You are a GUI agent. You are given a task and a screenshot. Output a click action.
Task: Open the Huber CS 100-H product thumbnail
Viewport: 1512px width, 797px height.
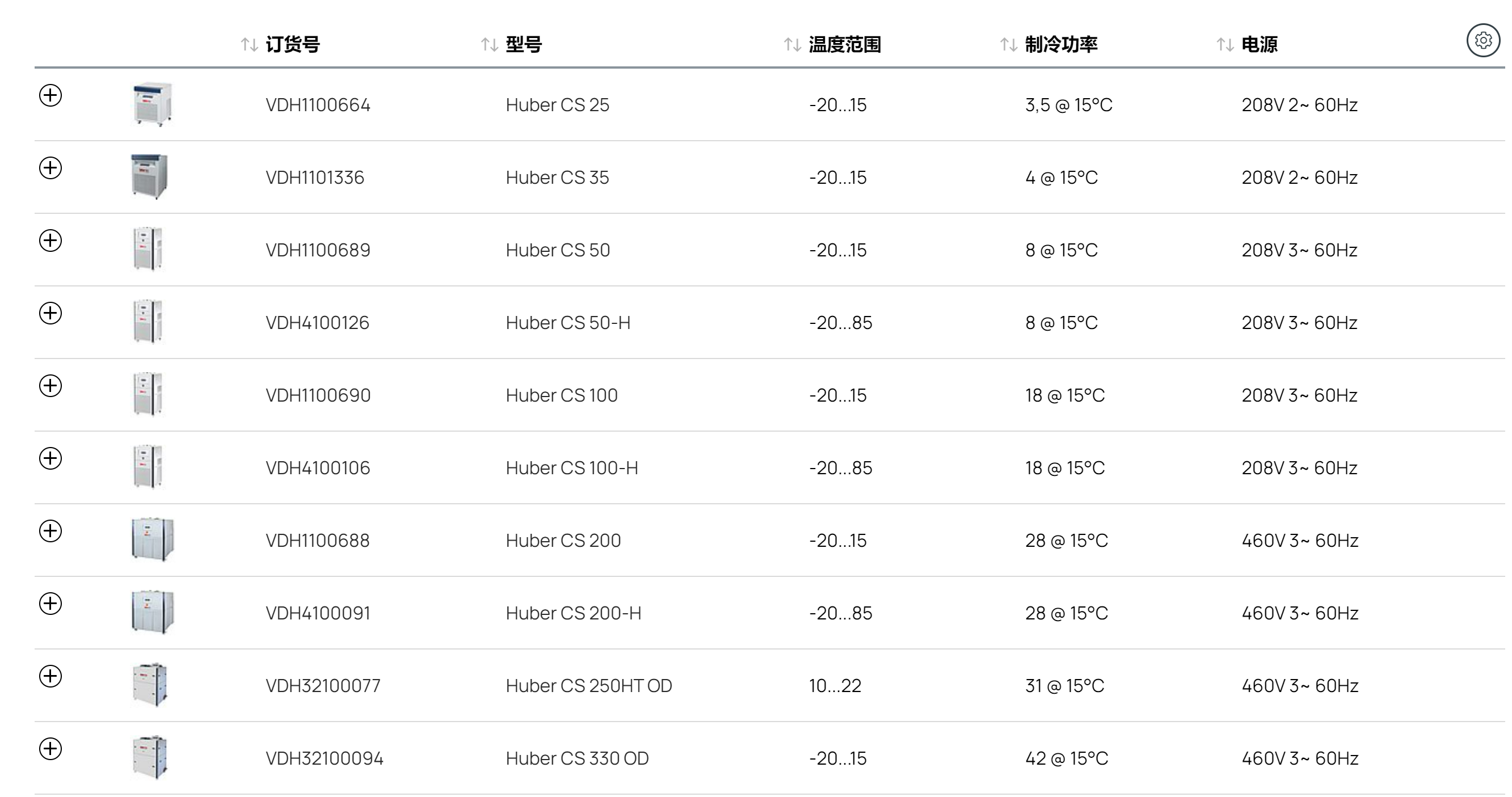point(148,467)
